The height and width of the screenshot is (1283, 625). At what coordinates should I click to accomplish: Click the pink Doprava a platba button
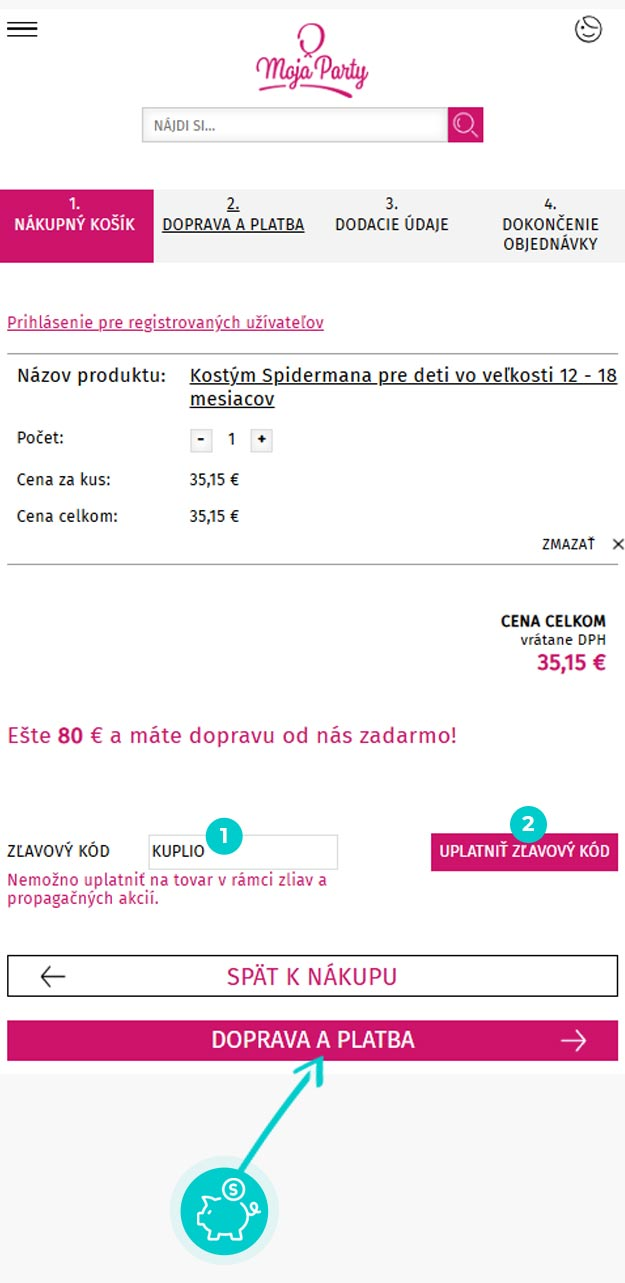312,1040
